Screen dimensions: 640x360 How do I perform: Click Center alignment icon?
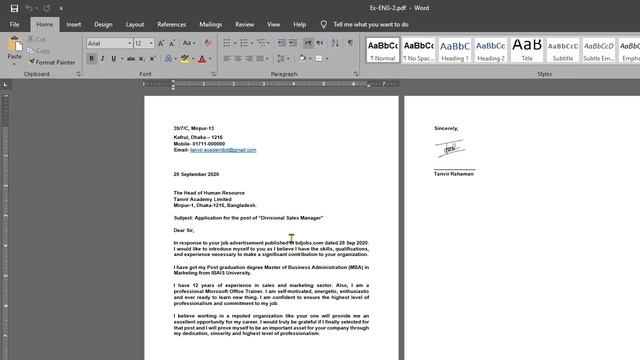238,59
